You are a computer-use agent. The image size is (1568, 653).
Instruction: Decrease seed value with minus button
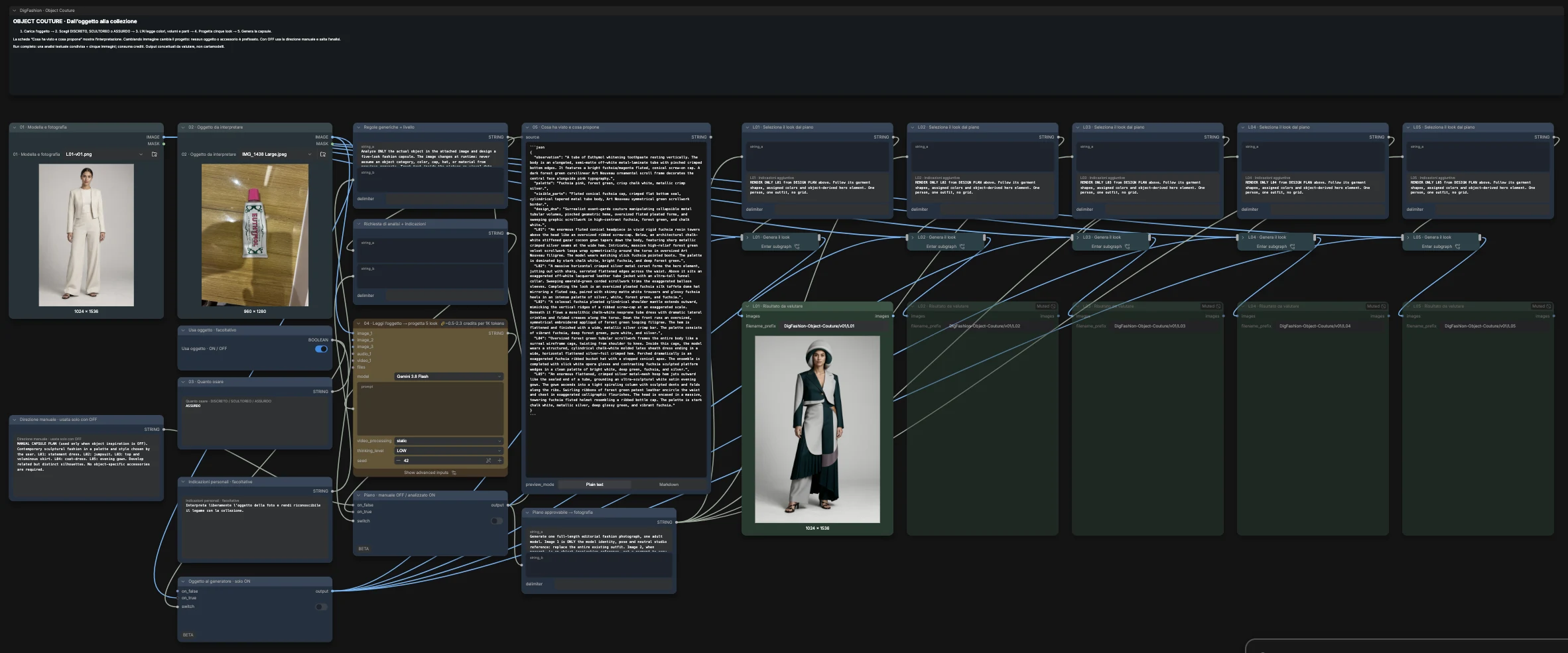(398, 461)
